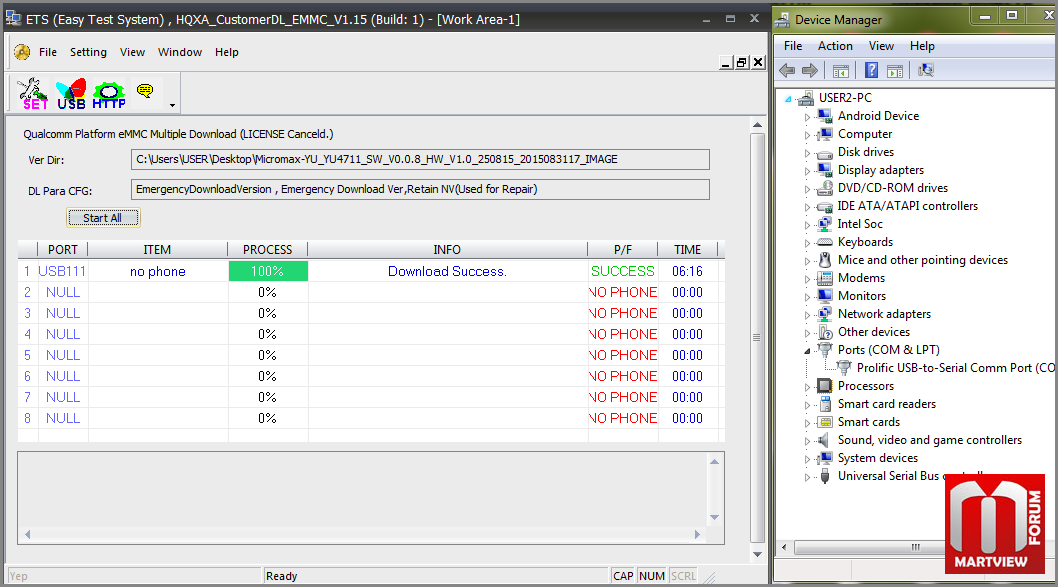Select Processors icon in device tree
Screen dimensions: 1058x587
825,386
